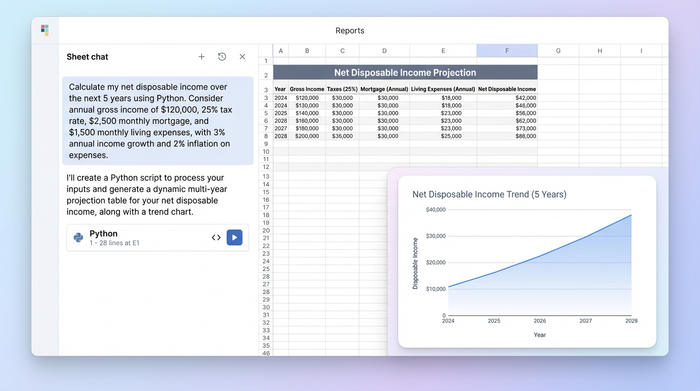This screenshot has height=391, width=700.
Task: Close the Sheet chat panel
Action: tap(242, 57)
